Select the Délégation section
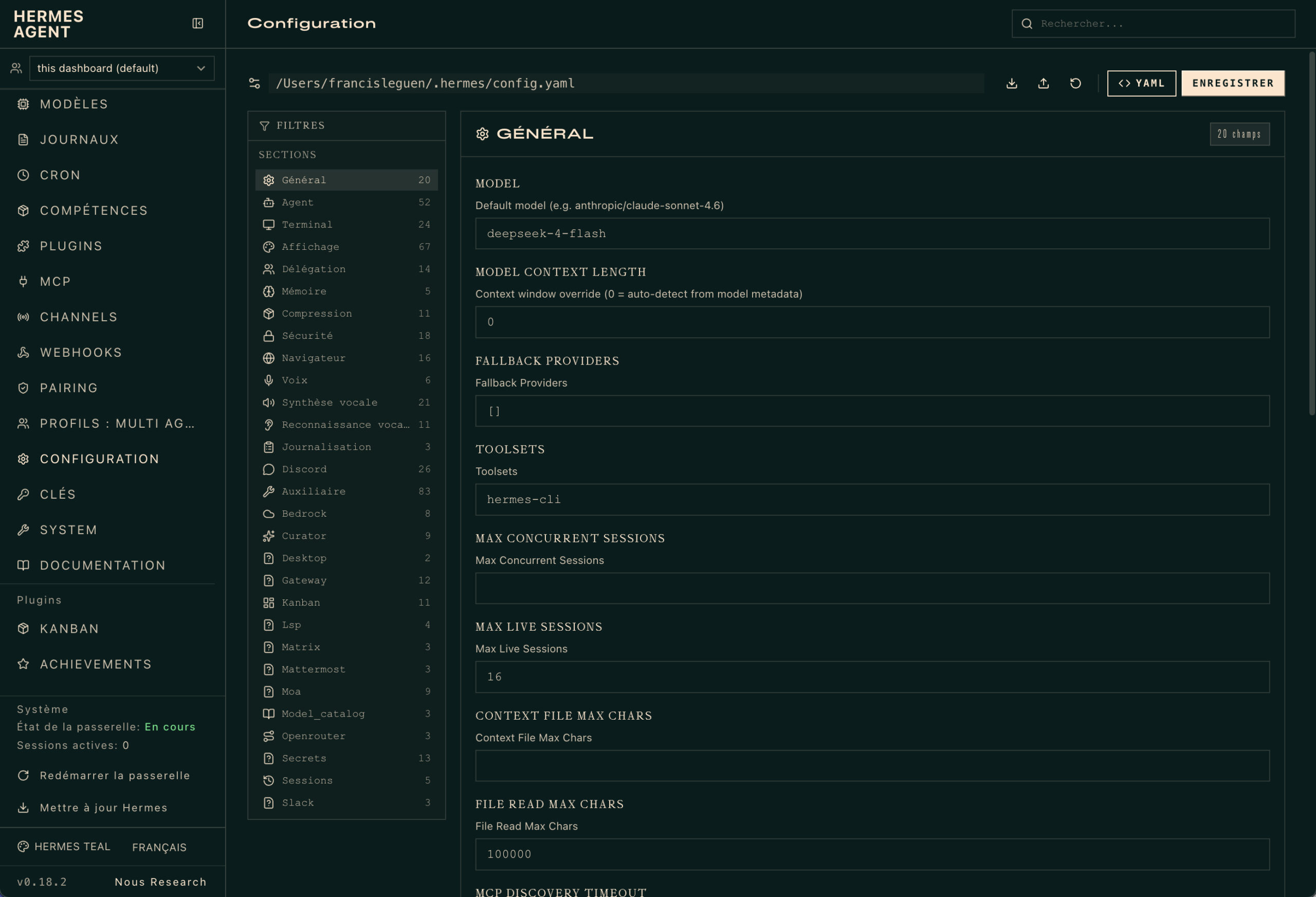This screenshot has height=897, width=1316. point(346,269)
